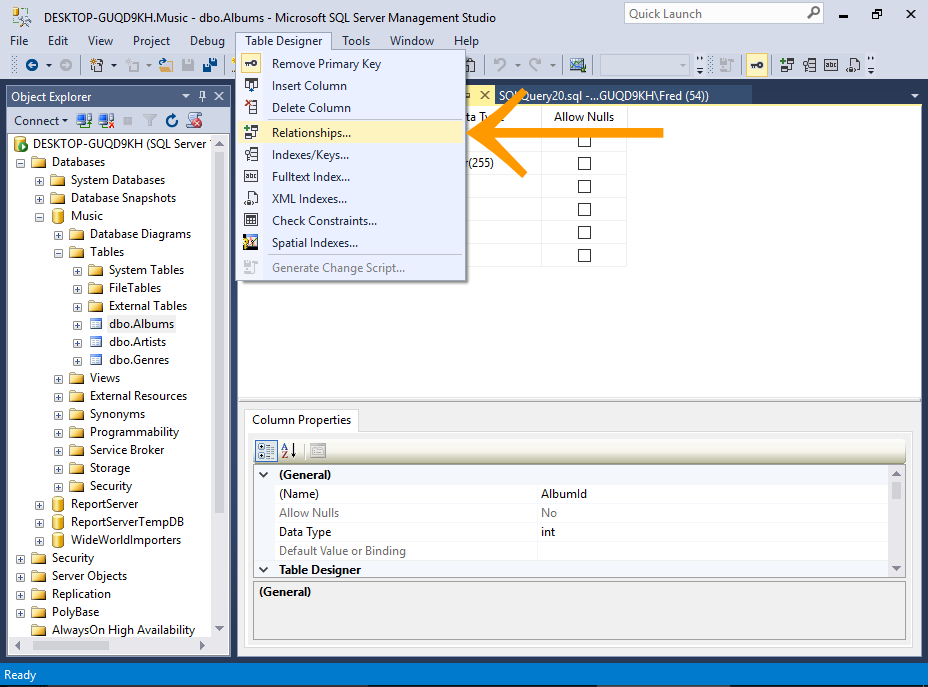Toggle Allow Nulls for the second column row
Screen dimensions: 928x687
[583, 162]
